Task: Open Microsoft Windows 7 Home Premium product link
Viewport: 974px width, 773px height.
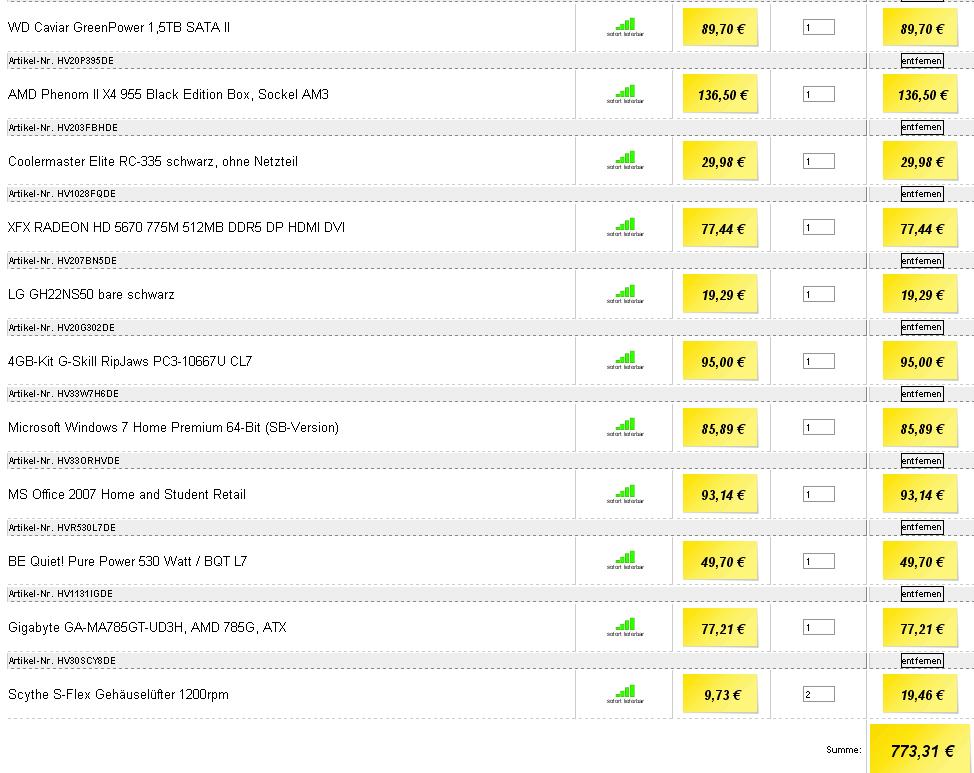Action: tap(173, 428)
